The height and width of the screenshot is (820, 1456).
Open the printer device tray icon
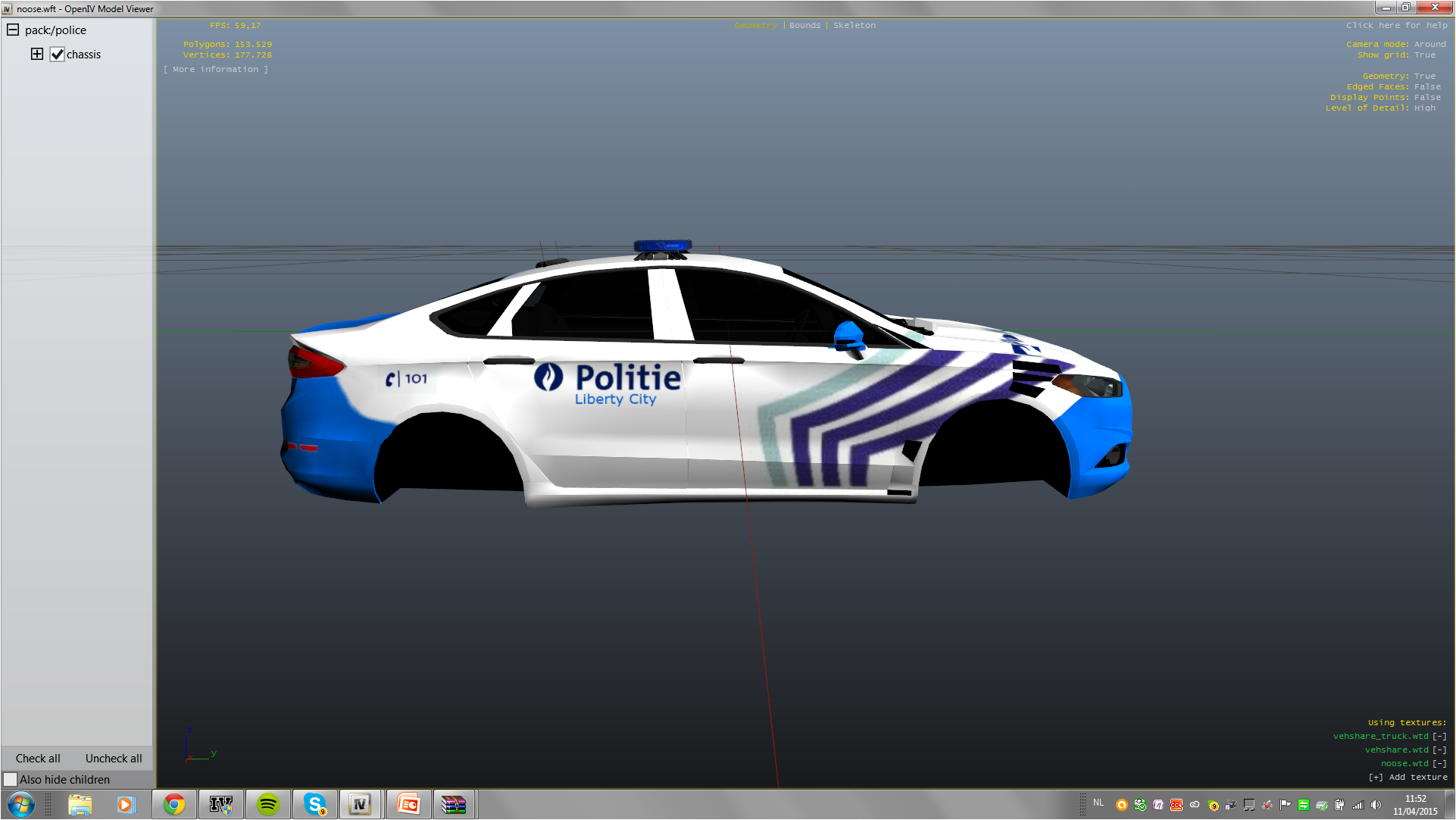point(1231,806)
